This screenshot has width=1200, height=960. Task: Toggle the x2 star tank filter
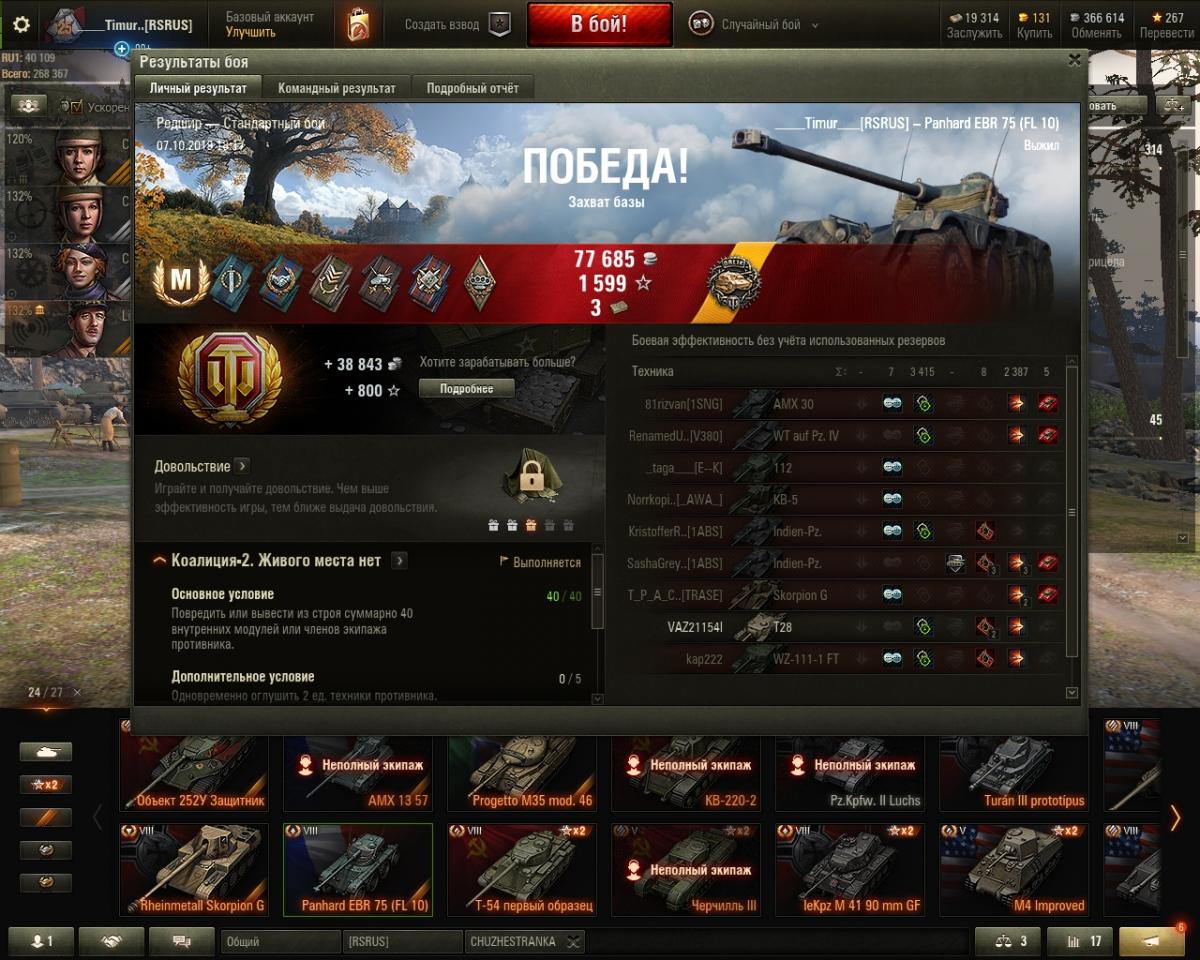[x=46, y=785]
